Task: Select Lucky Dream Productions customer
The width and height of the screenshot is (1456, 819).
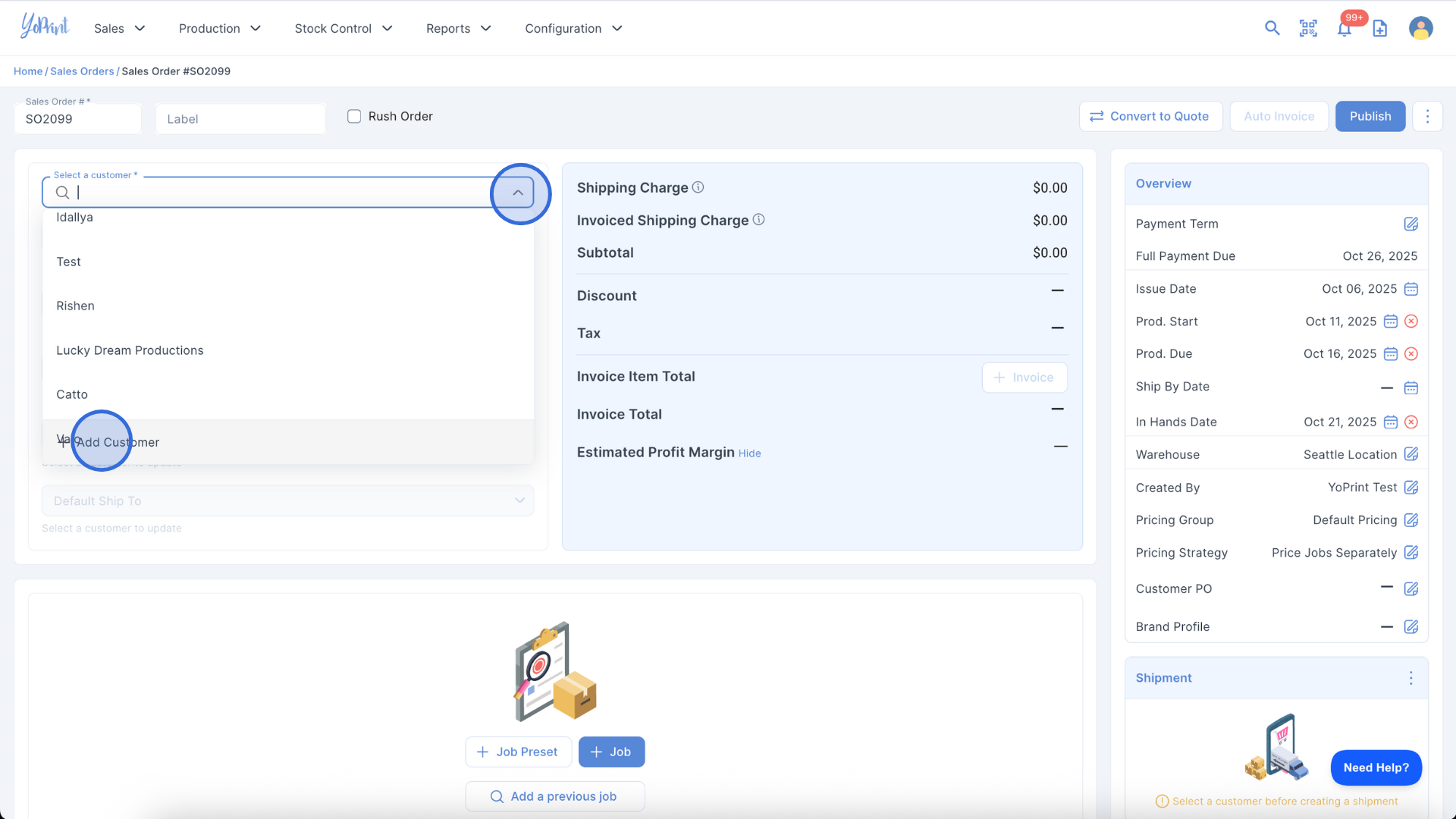Action: tap(130, 350)
